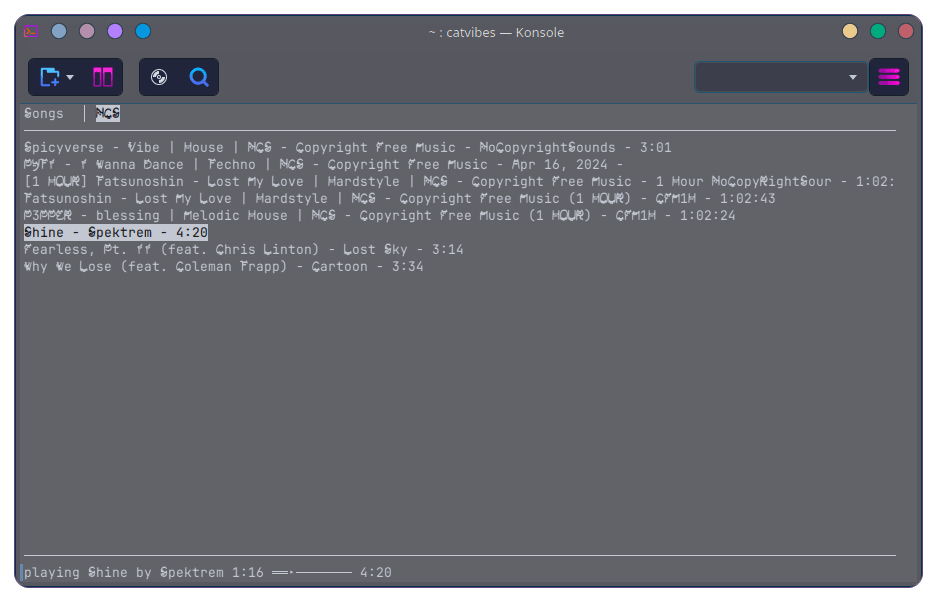This screenshot has height=602, width=937.
Task: Expand the new tab profile dropdown arrow
Action: pos(70,77)
